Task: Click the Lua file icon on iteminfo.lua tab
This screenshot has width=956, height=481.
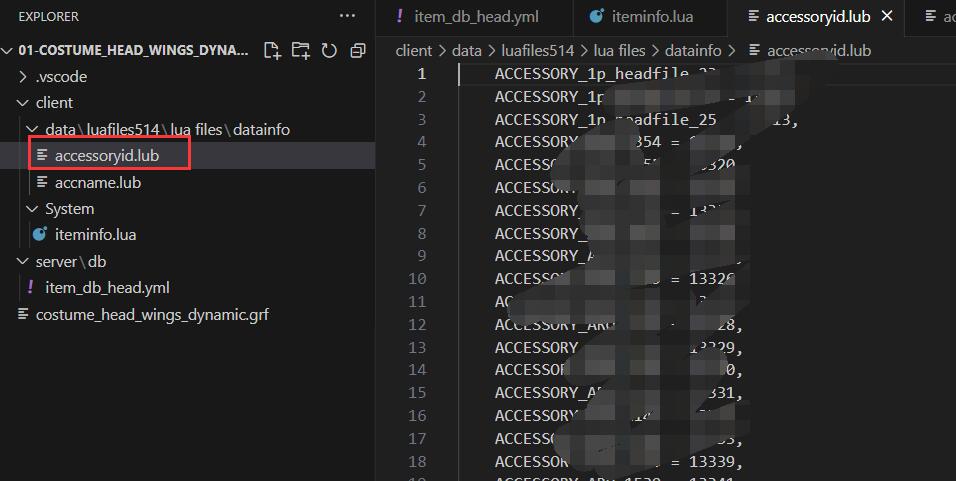Action: pyautogui.click(x=597, y=17)
